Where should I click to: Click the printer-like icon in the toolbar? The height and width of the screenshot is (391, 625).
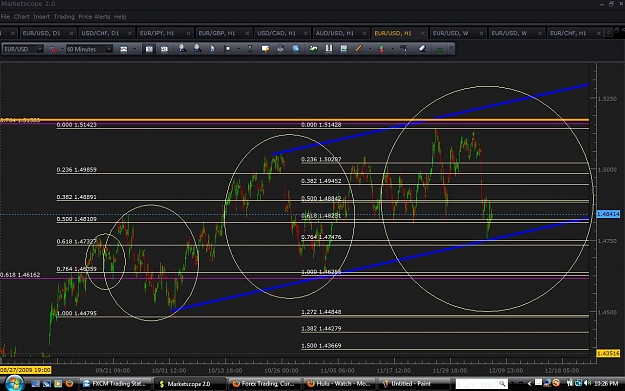pos(280,49)
